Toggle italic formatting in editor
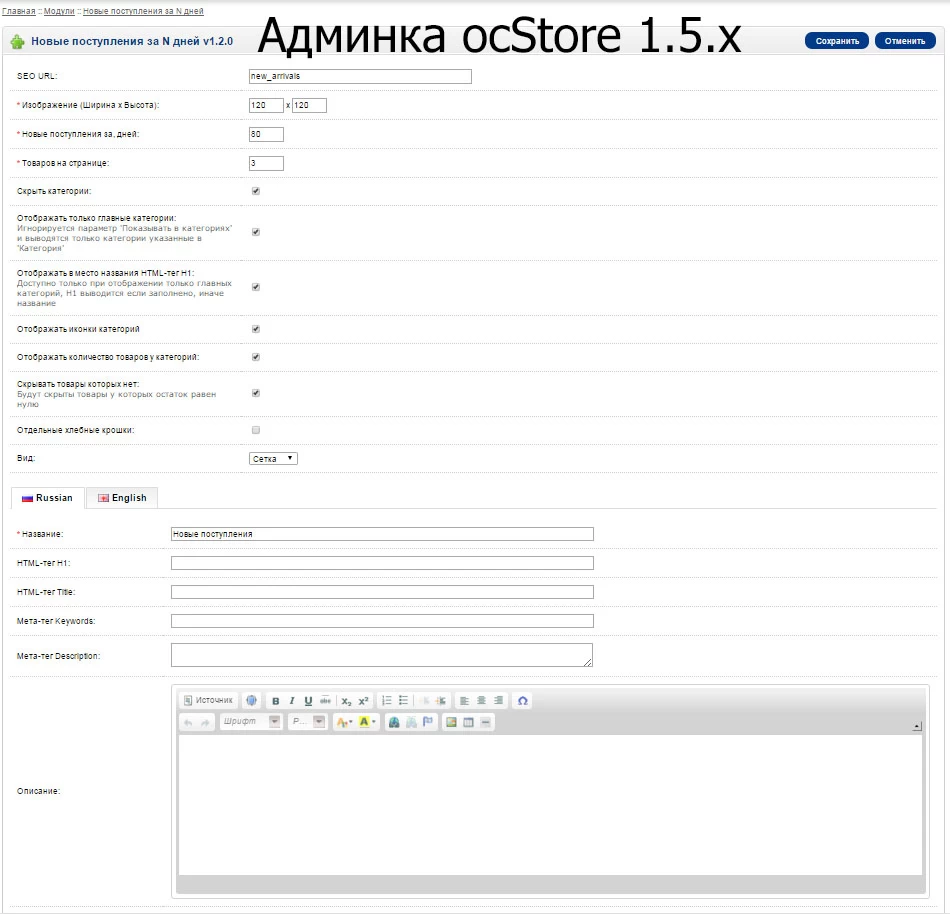Viewport: 950px width, 914px height. pyautogui.click(x=292, y=701)
